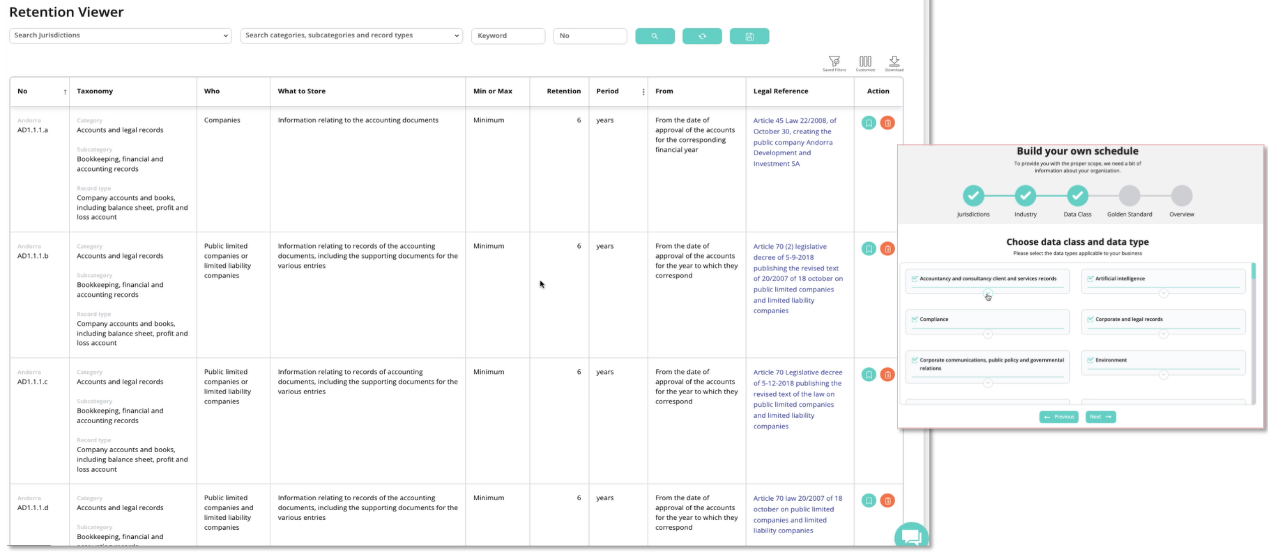
Task: Click 'Information relating to the accounting documents' cell
Action: point(358,120)
